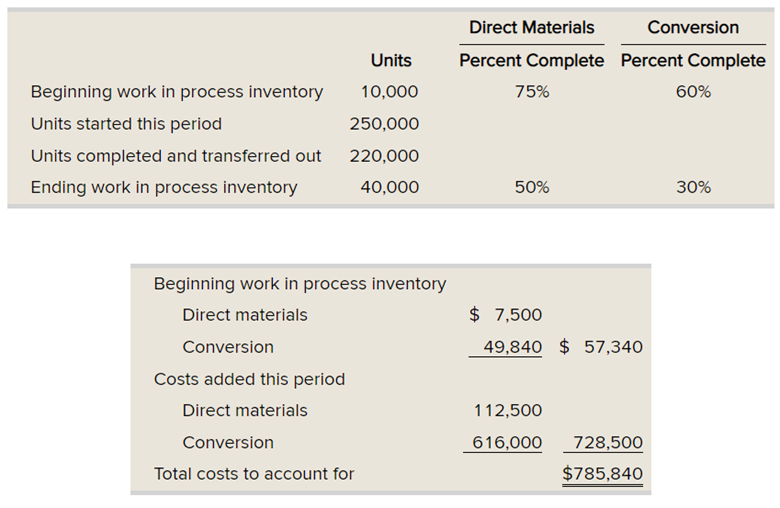Select the 220,000 units transferred value
The width and height of the screenshot is (780, 508).
pyautogui.click(x=384, y=156)
